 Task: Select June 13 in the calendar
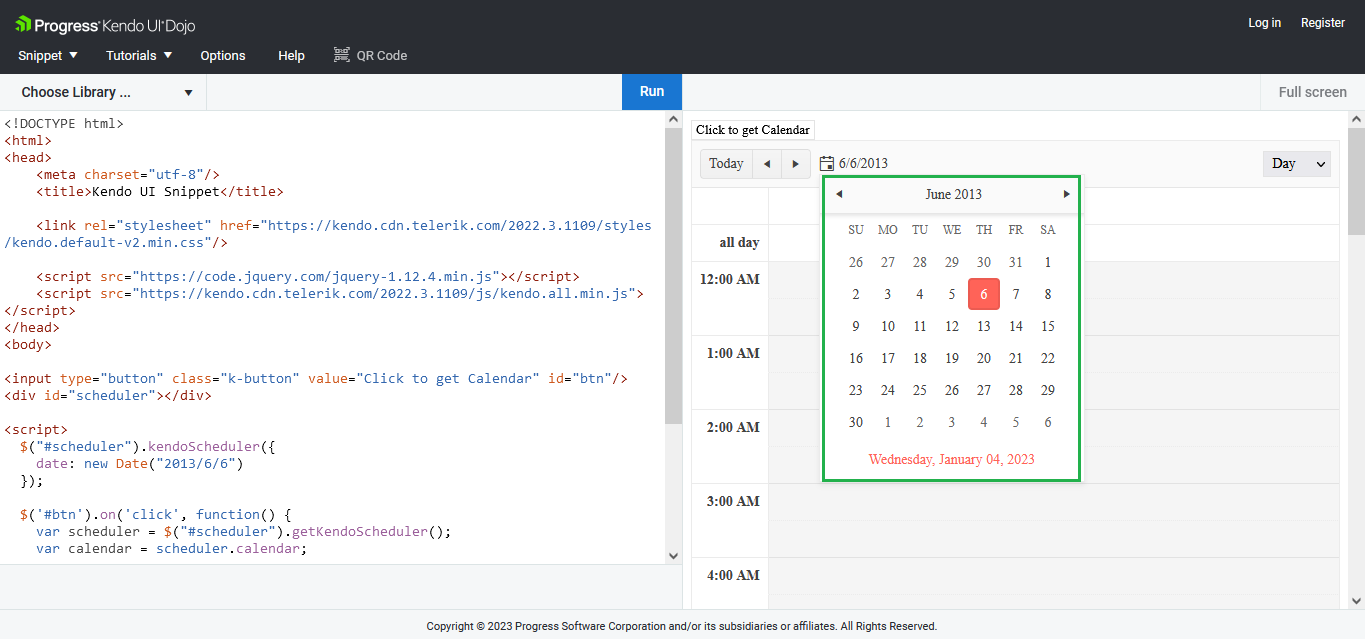984,326
